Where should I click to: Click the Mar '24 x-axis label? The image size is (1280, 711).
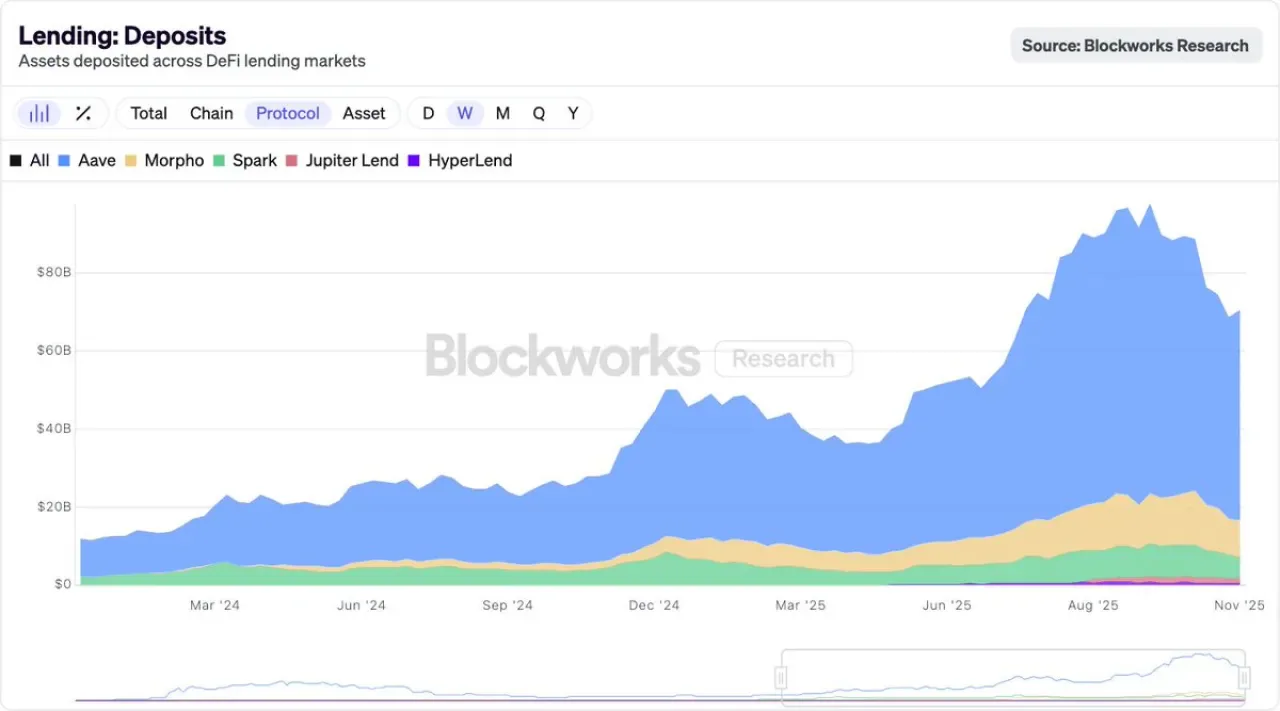coord(215,605)
